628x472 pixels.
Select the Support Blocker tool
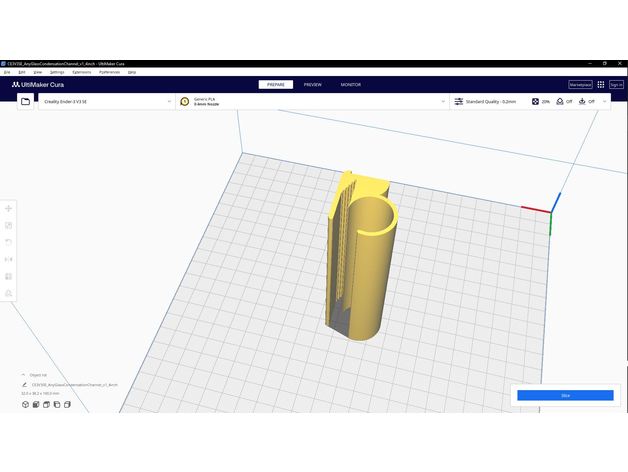[9, 293]
